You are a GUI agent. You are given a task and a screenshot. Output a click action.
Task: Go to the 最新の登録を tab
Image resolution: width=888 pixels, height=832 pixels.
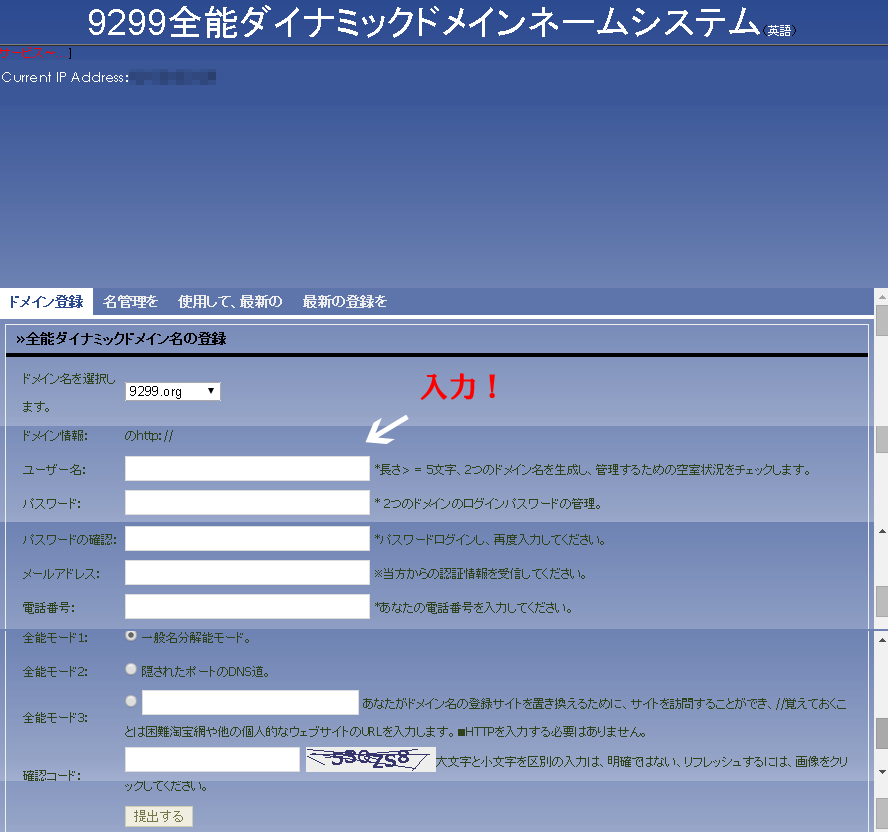pos(344,301)
